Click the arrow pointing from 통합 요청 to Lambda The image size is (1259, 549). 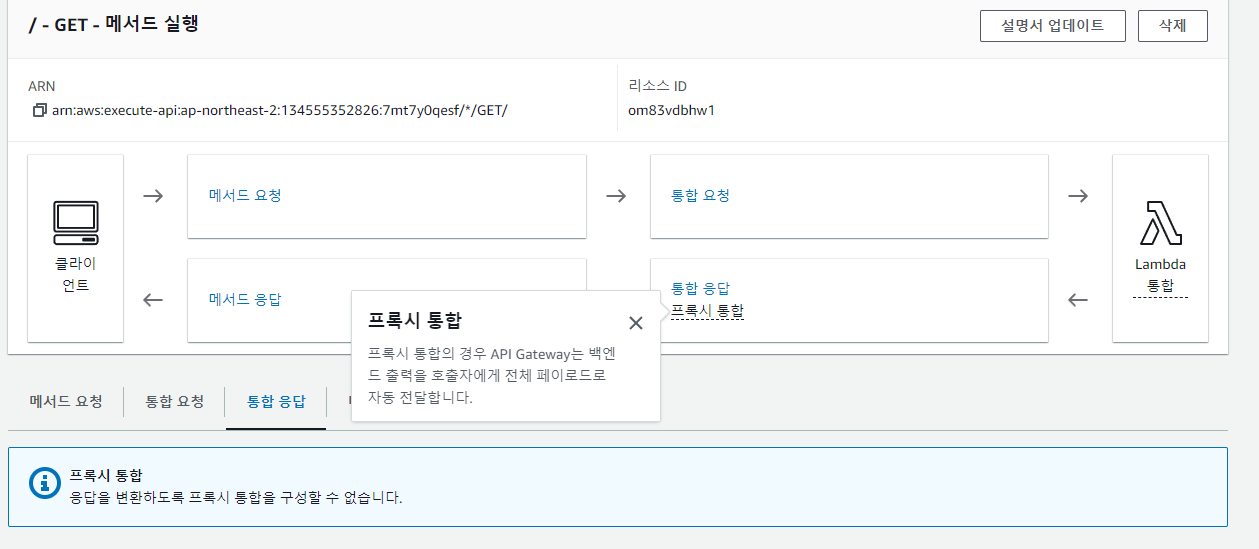click(x=1078, y=196)
